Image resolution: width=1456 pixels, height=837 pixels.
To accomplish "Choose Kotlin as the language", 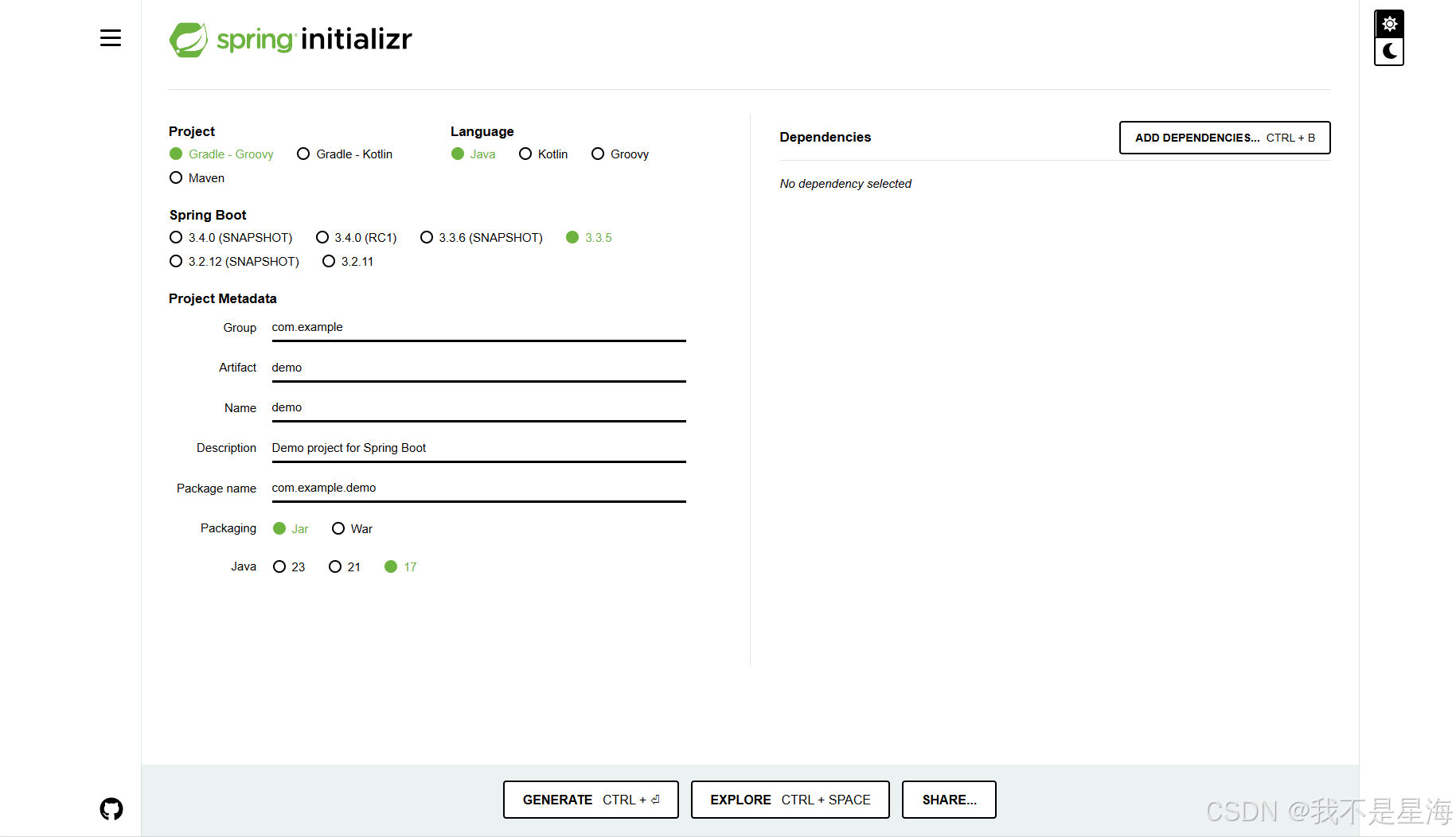I will tap(543, 154).
